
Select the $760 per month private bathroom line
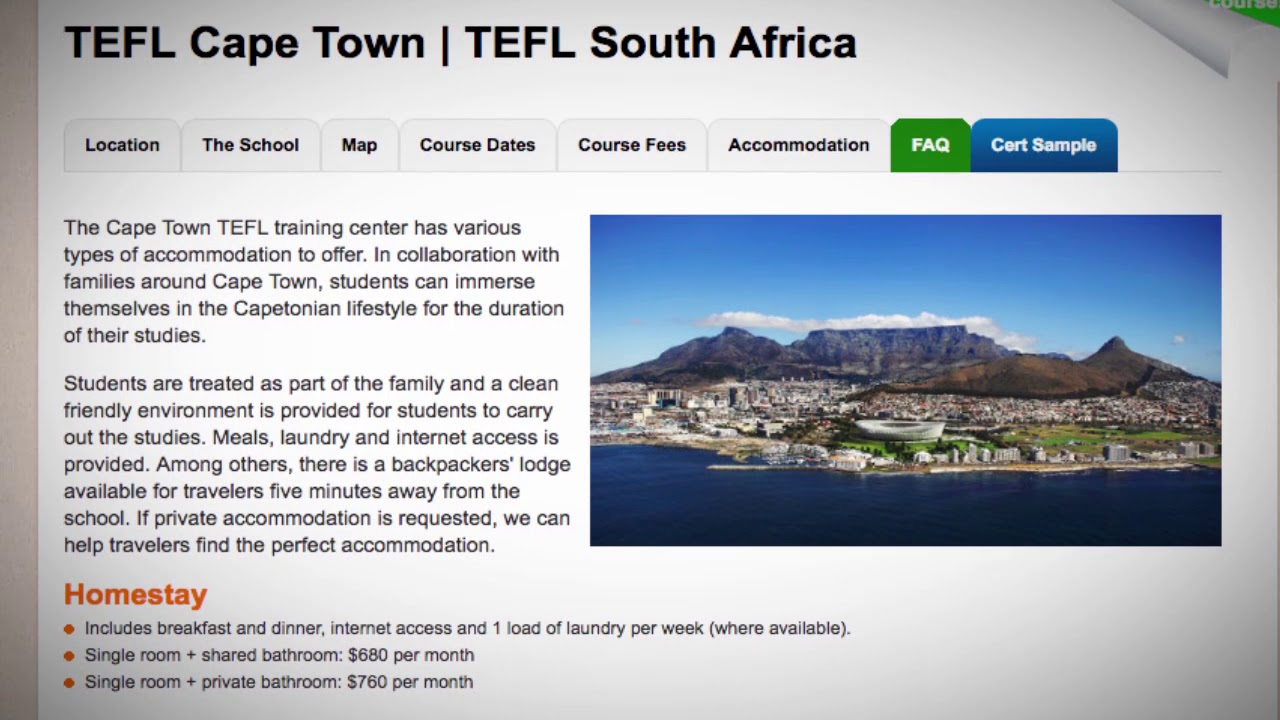pyautogui.click(x=278, y=682)
